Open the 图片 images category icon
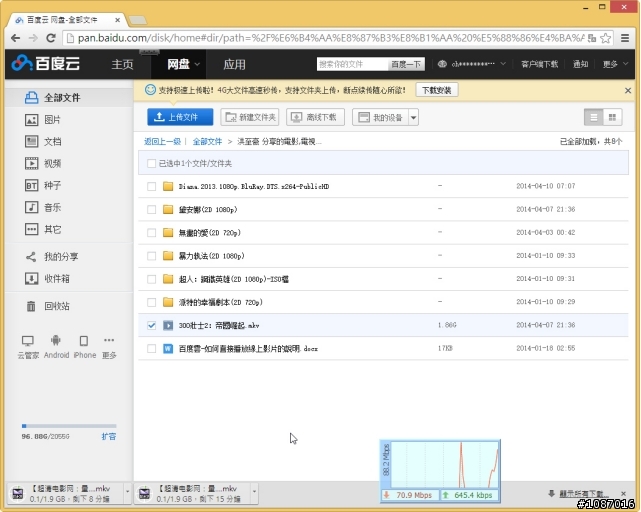 click(x=31, y=120)
